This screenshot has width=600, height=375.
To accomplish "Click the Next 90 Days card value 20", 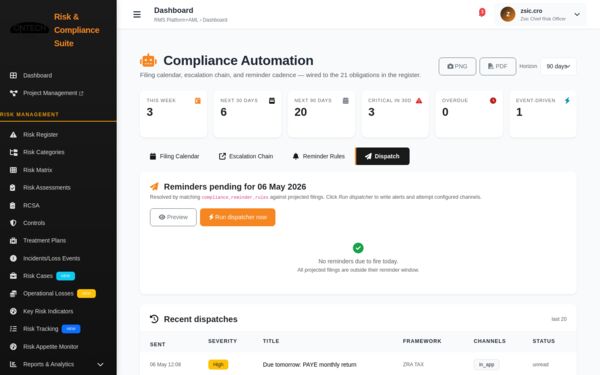I will (x=300, y=112).
